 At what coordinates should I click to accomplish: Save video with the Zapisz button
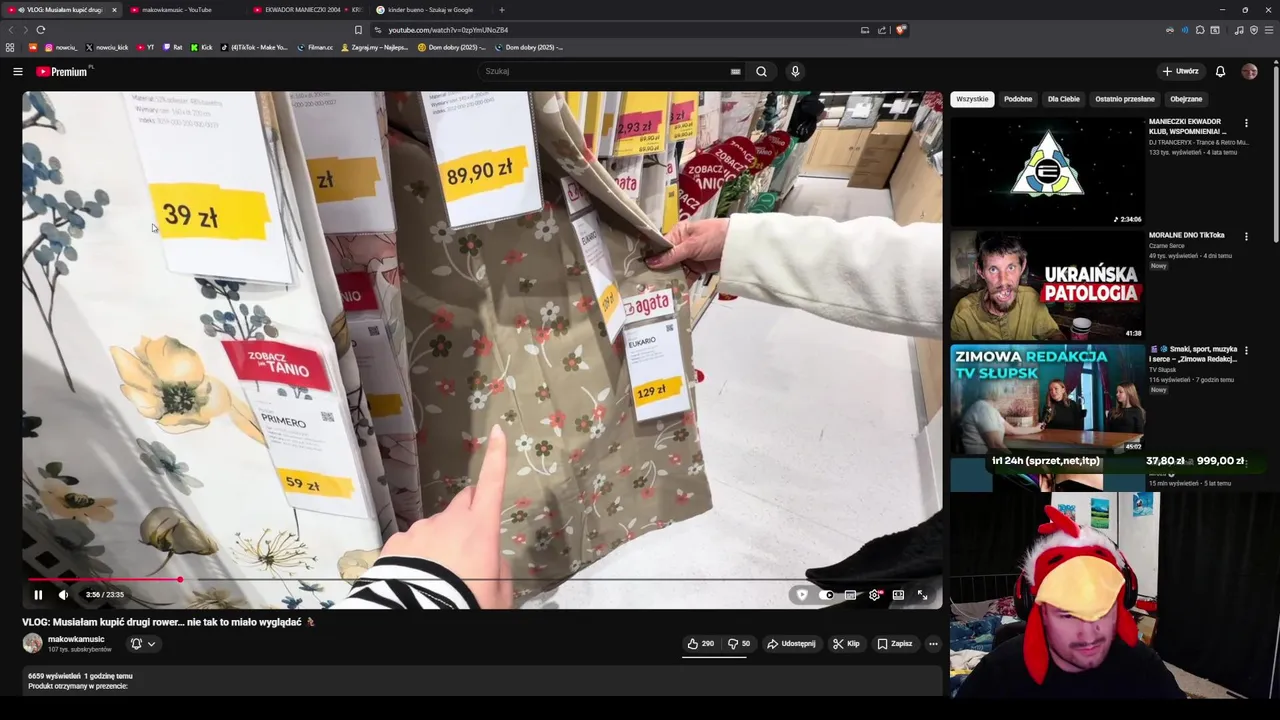(895, 644)
